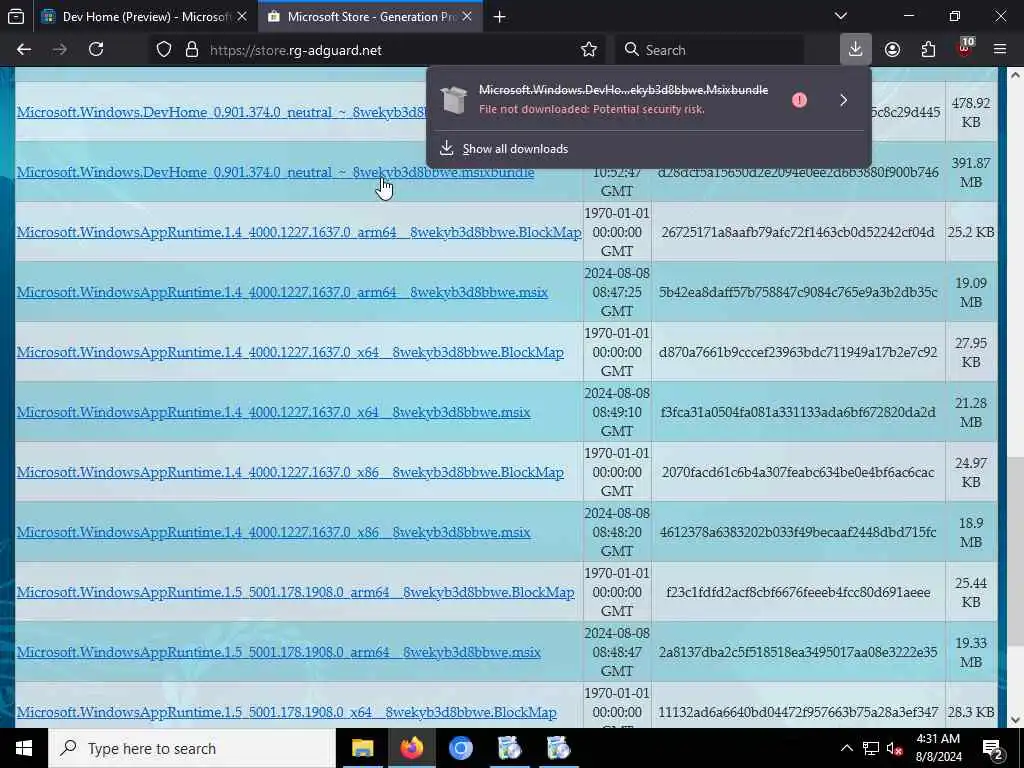Click the Windows taskbar search box
The height and width of the screenshot is (768, 1024).
click(x=192, y=748)
